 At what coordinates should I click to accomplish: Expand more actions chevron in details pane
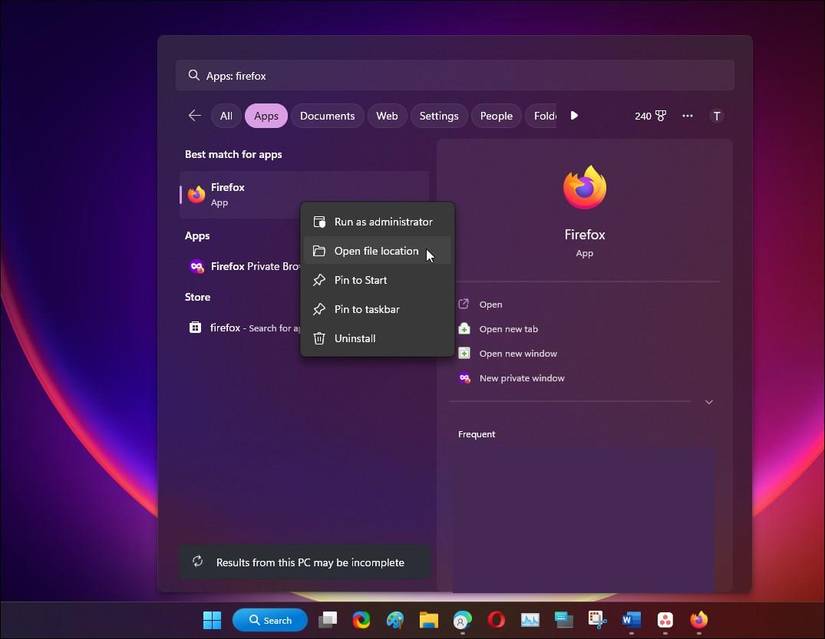[709, 402]
